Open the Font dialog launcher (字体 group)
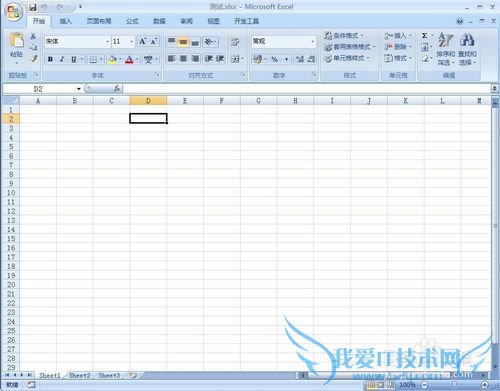 [x=157, y=75]
